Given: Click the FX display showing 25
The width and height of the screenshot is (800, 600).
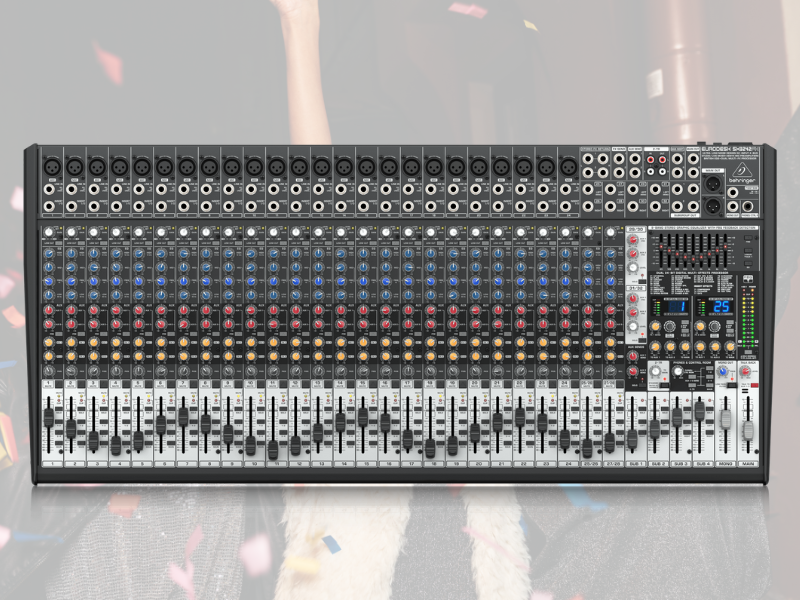Looking at the screenshot, I should pyautogui.click(x=721, y=307).
